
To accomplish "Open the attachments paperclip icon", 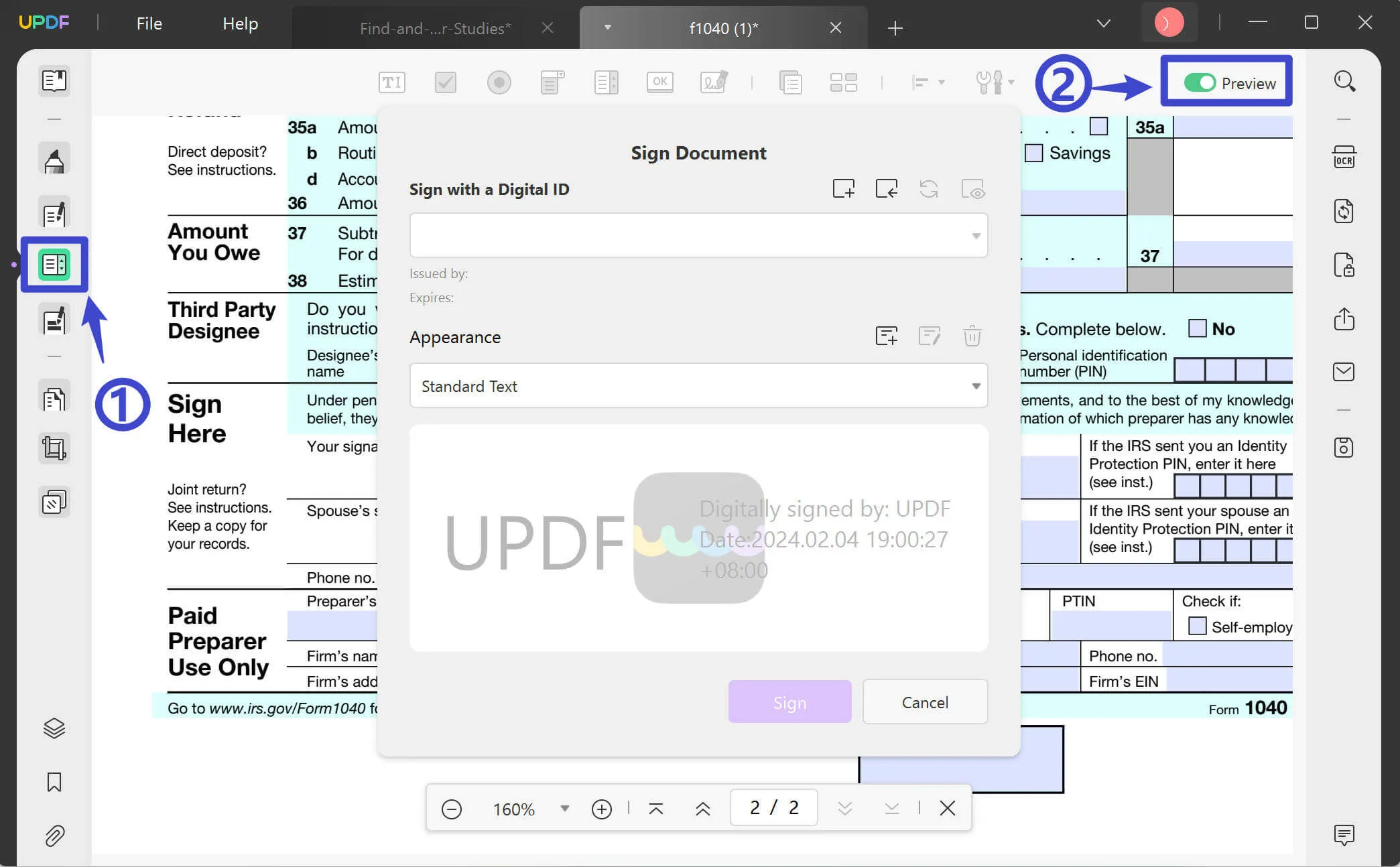I will [54, 836].
